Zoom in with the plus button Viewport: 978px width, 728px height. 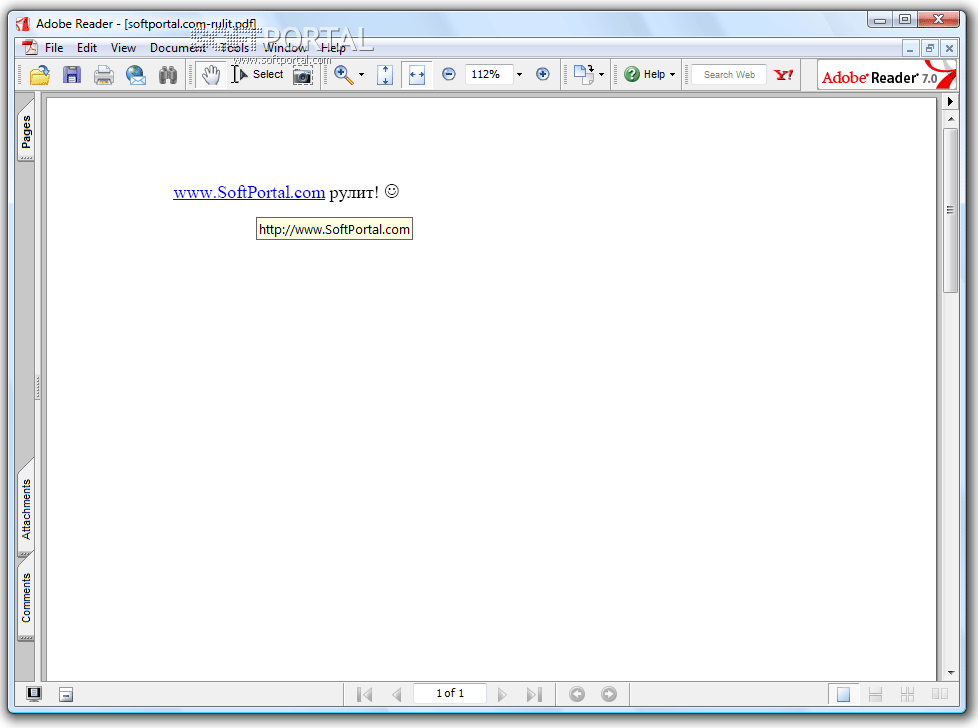543,74
